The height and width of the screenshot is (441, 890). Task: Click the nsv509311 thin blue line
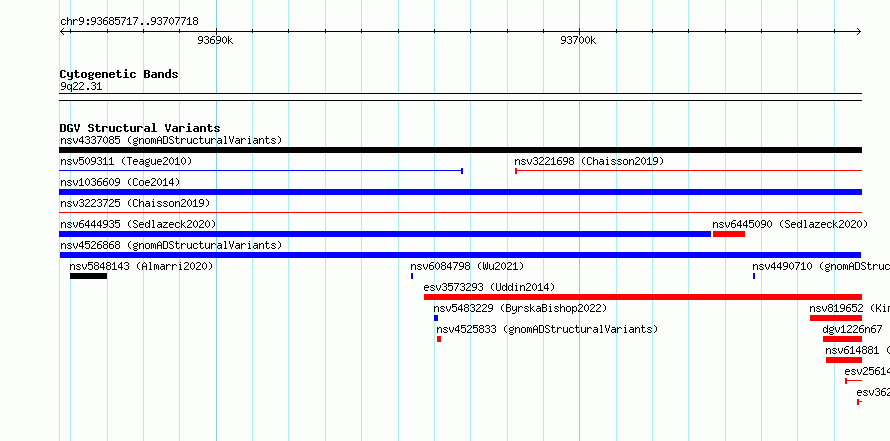point(262,171)
